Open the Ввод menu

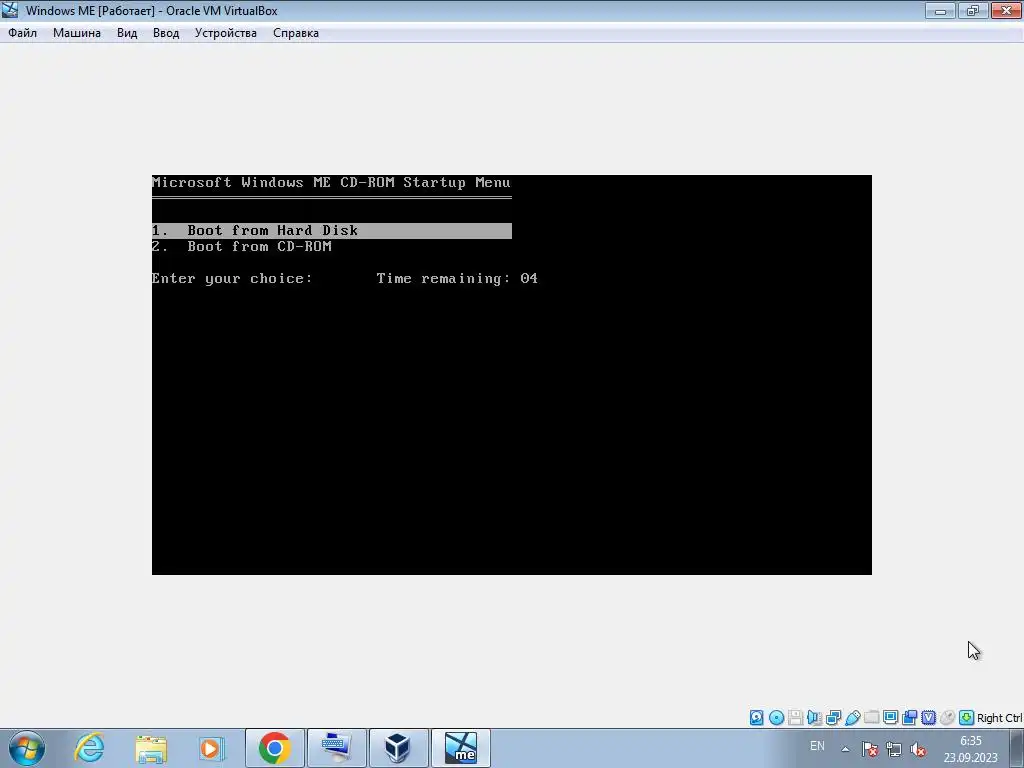click(166, 33)
